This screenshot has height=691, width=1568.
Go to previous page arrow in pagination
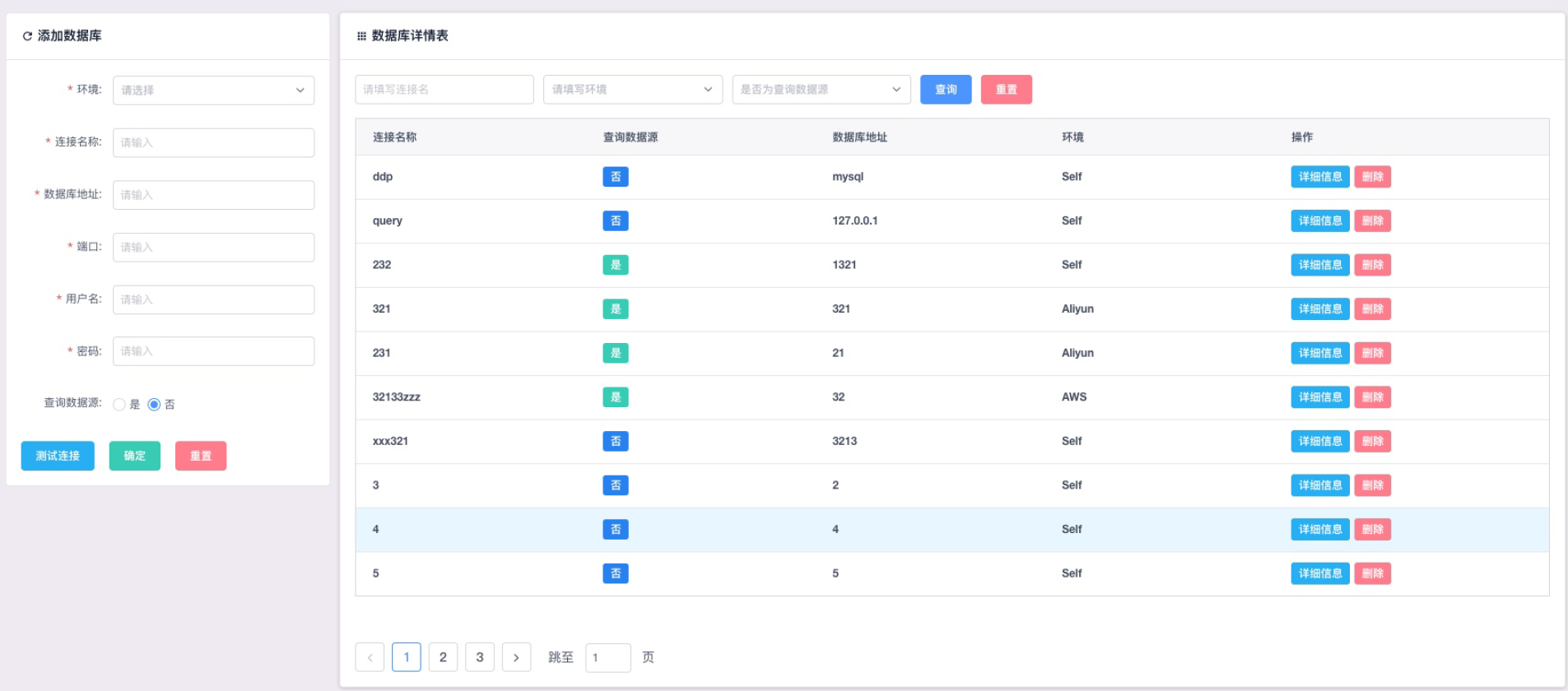point(370,657)
